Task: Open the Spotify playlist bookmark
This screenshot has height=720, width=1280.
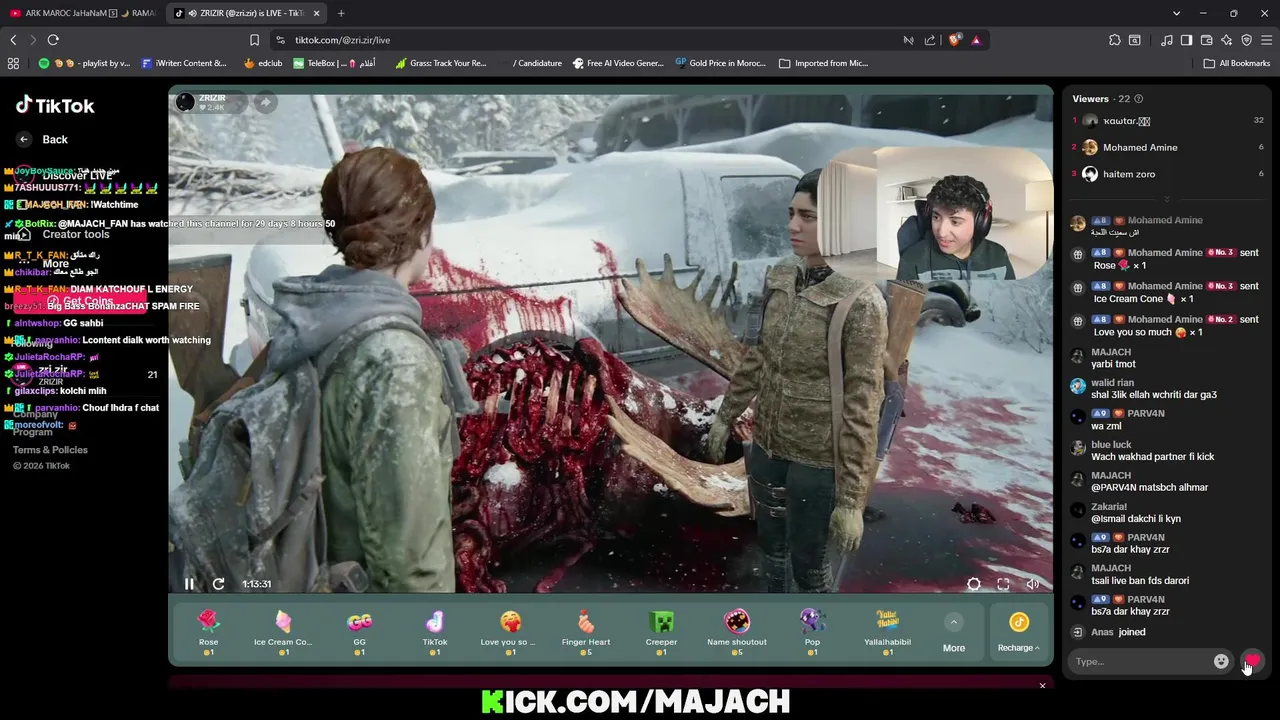Action: click(x=84, y=63)
